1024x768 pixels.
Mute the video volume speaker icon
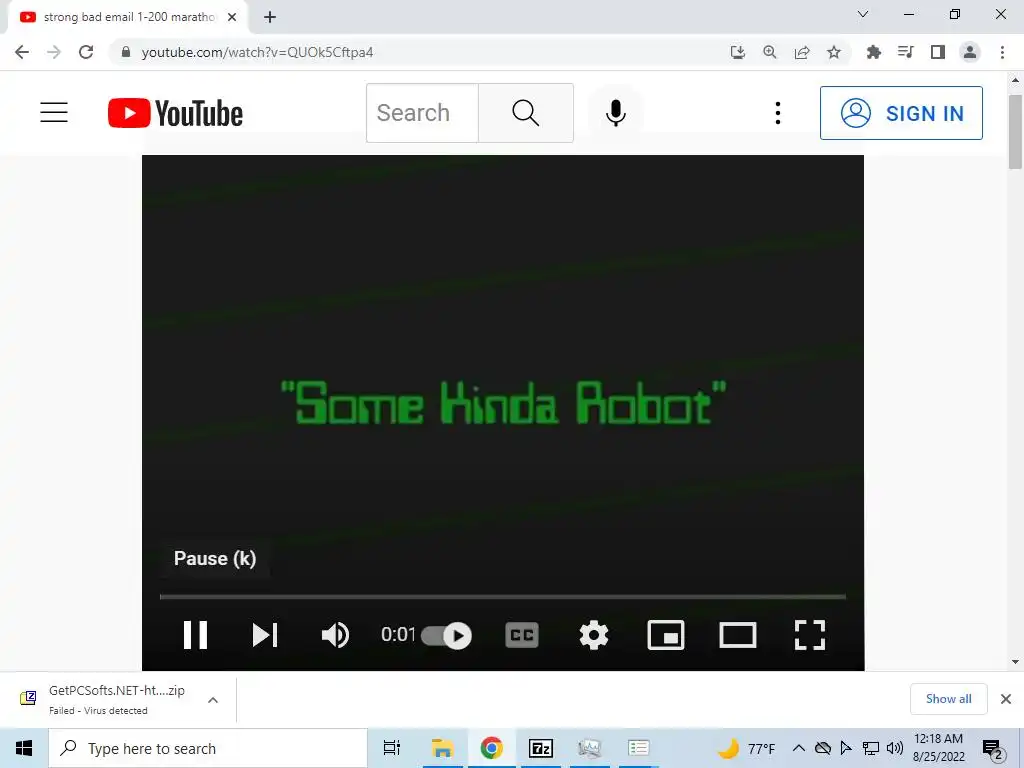click(x=336, y=635)
